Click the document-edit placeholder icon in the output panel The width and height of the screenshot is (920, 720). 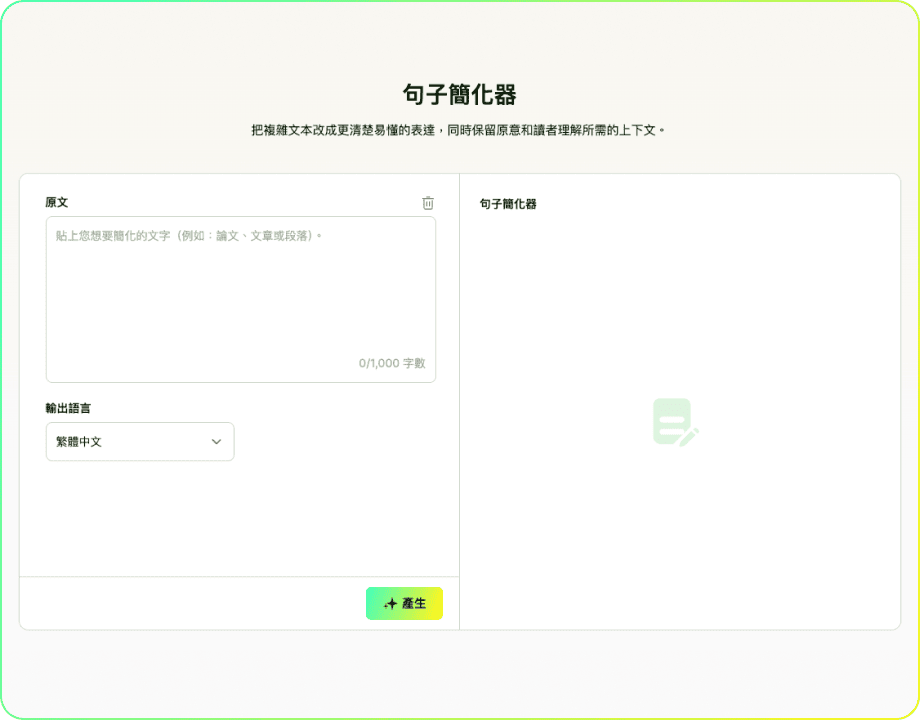[x=675, y=422]
